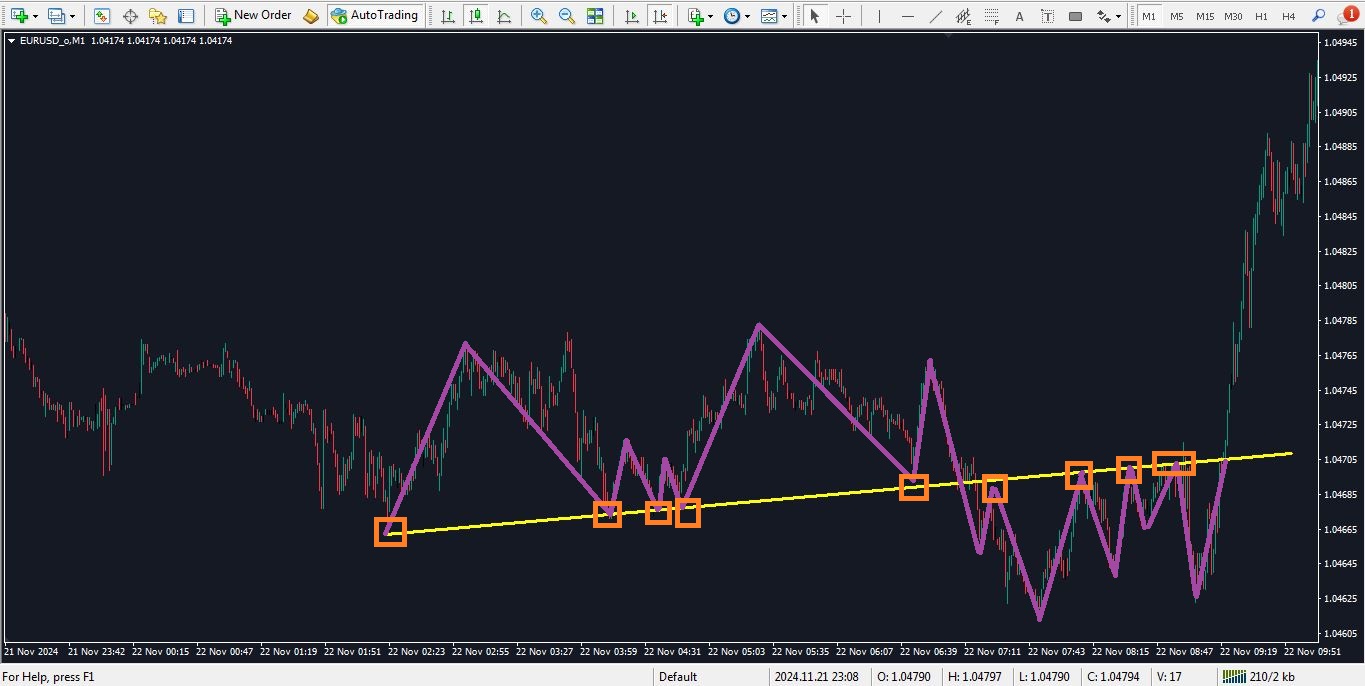Select the Crosshair cursor tool
This screenshot has width=1365, height=686.
[x=843, y=16]
